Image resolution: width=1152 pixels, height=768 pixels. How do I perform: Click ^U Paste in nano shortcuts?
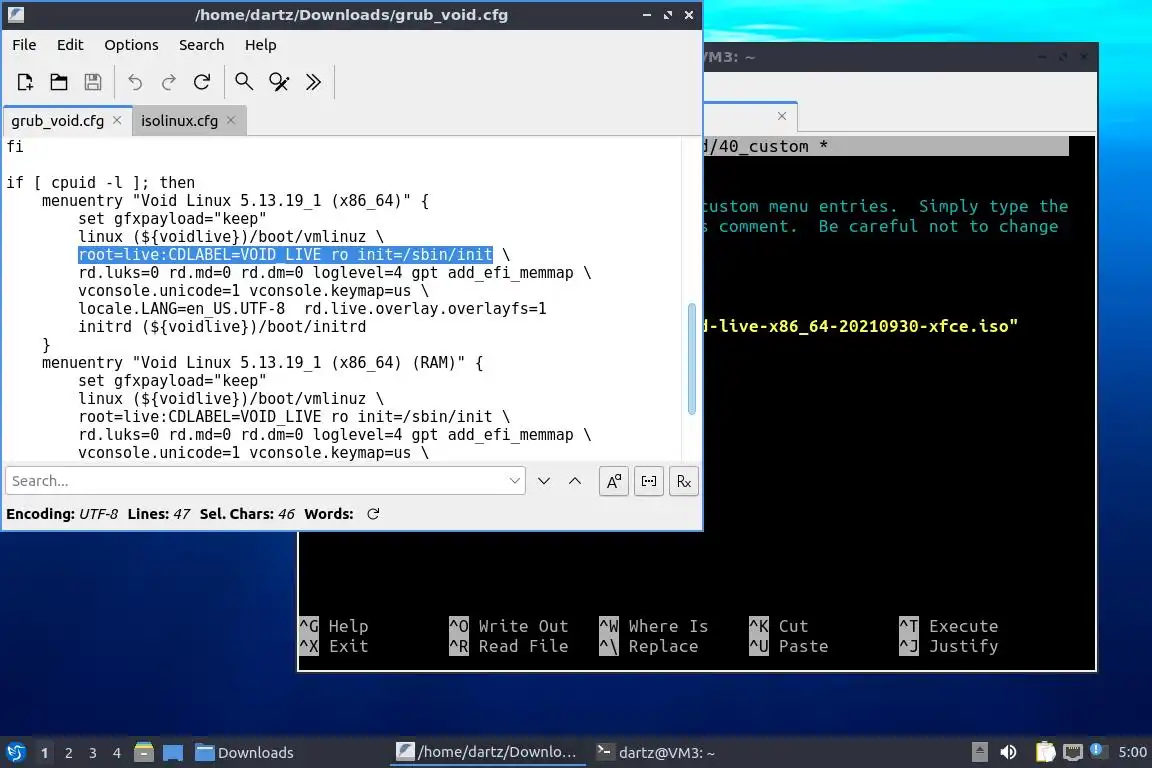[788, 646]
